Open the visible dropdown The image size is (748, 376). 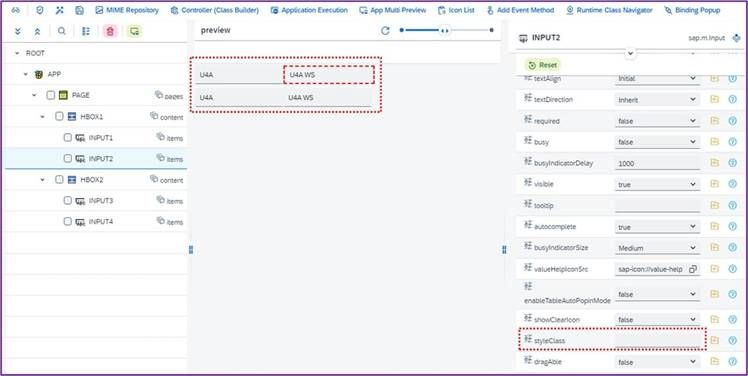point(657,184)
